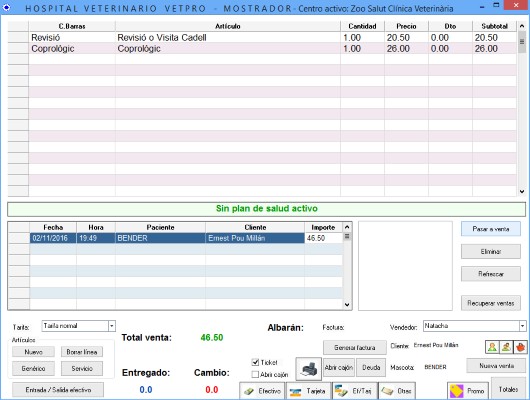Click the Paciente column header
Viewport: 530px width, 400px height.
(160, 227)
